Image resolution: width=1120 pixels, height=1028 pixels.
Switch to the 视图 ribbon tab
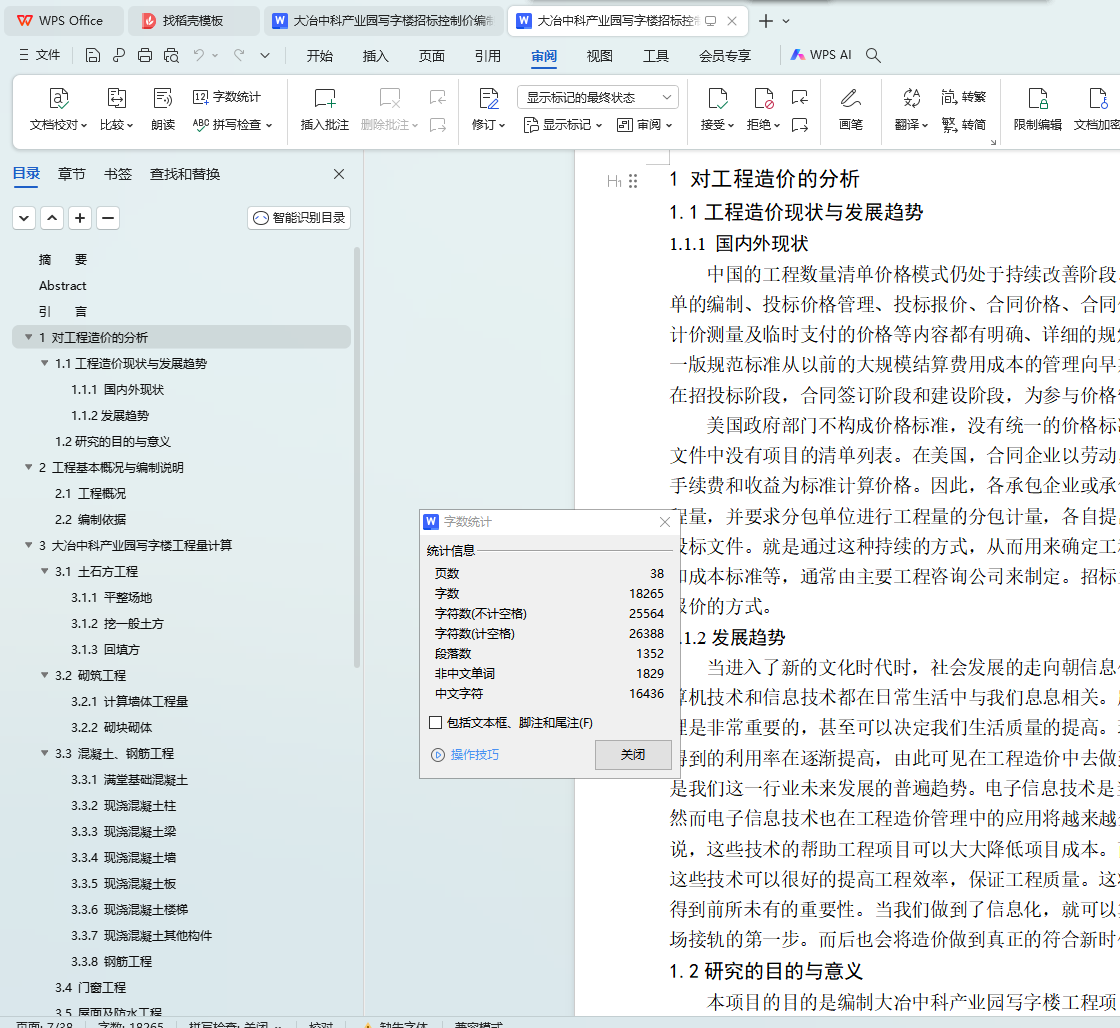[x=599, y=56]
